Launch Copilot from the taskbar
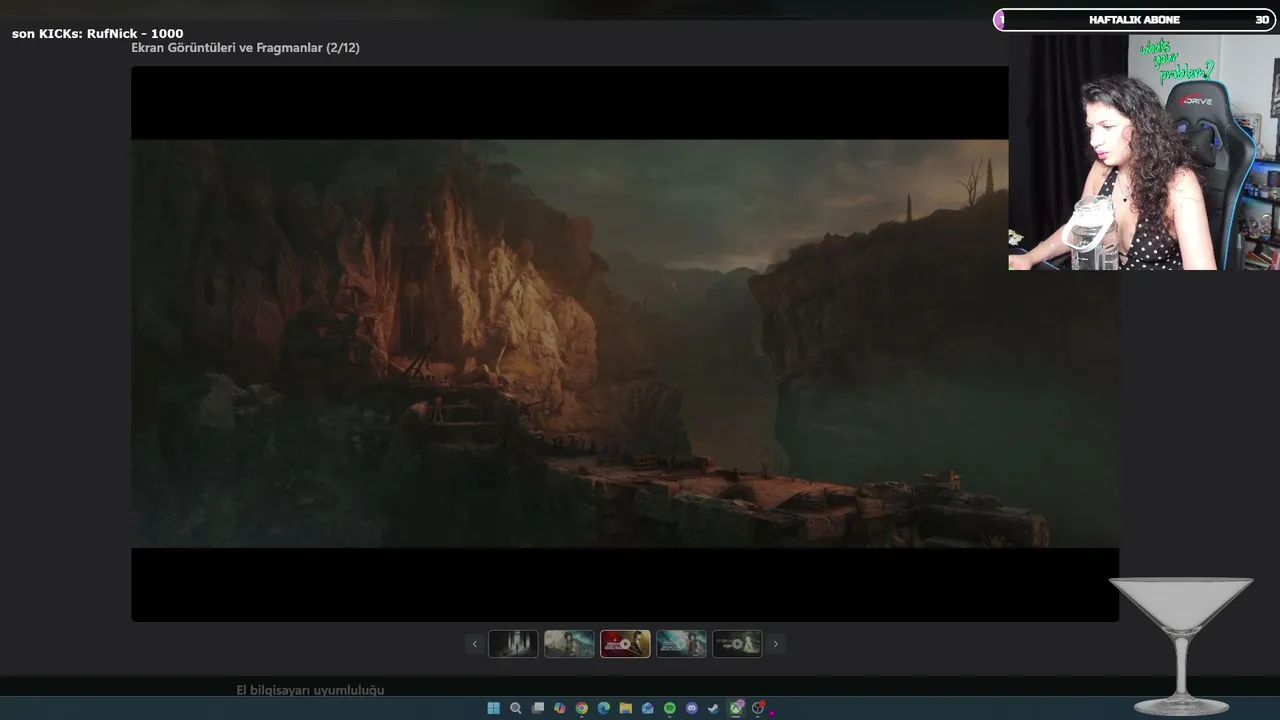 tap(559, 708)
